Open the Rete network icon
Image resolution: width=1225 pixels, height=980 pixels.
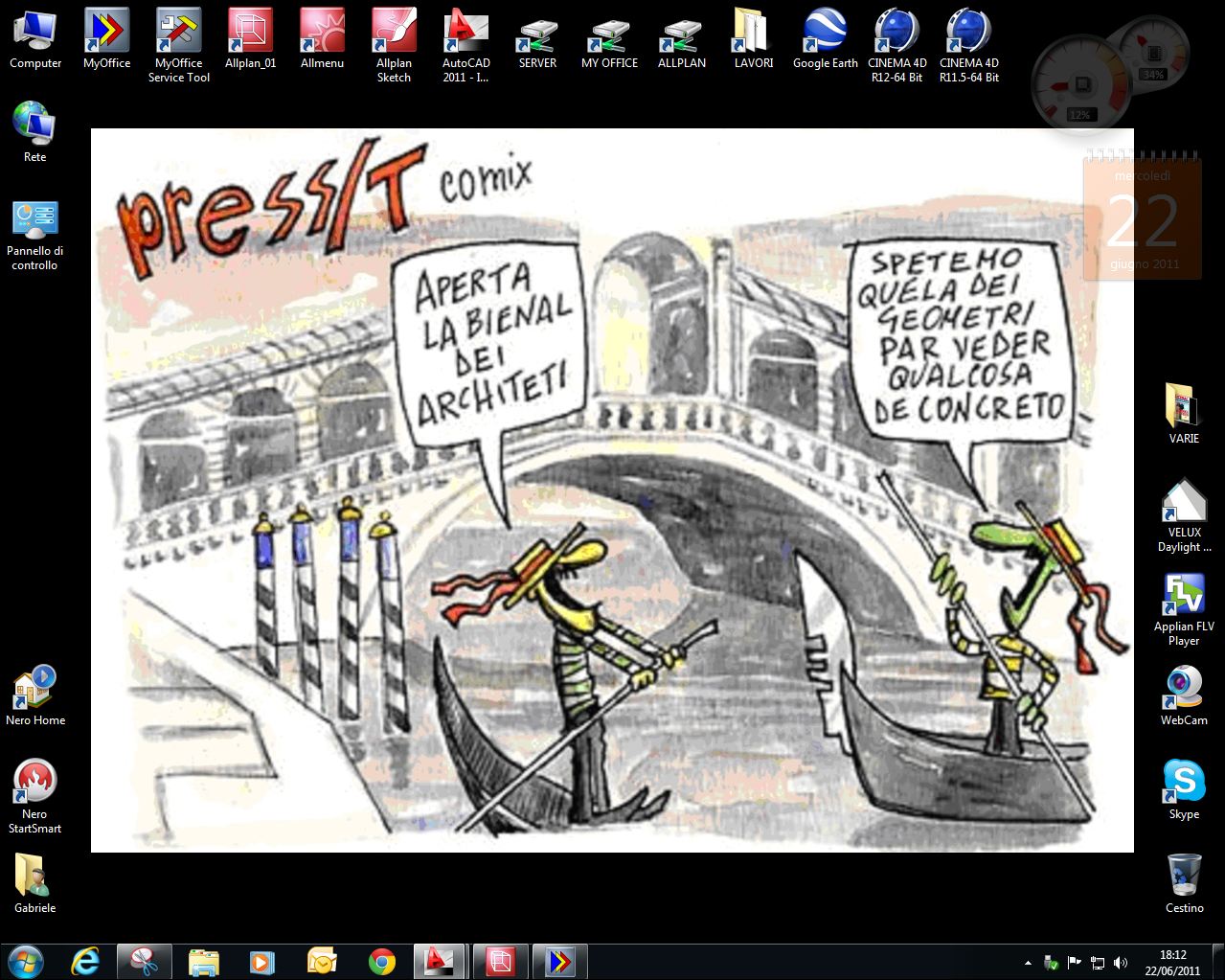[34, 132]
